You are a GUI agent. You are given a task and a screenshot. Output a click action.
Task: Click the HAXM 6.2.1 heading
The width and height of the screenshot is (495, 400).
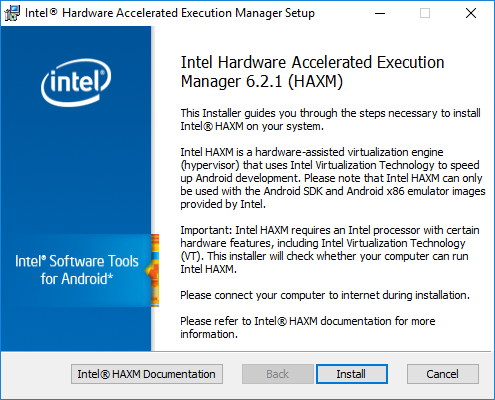312,72
